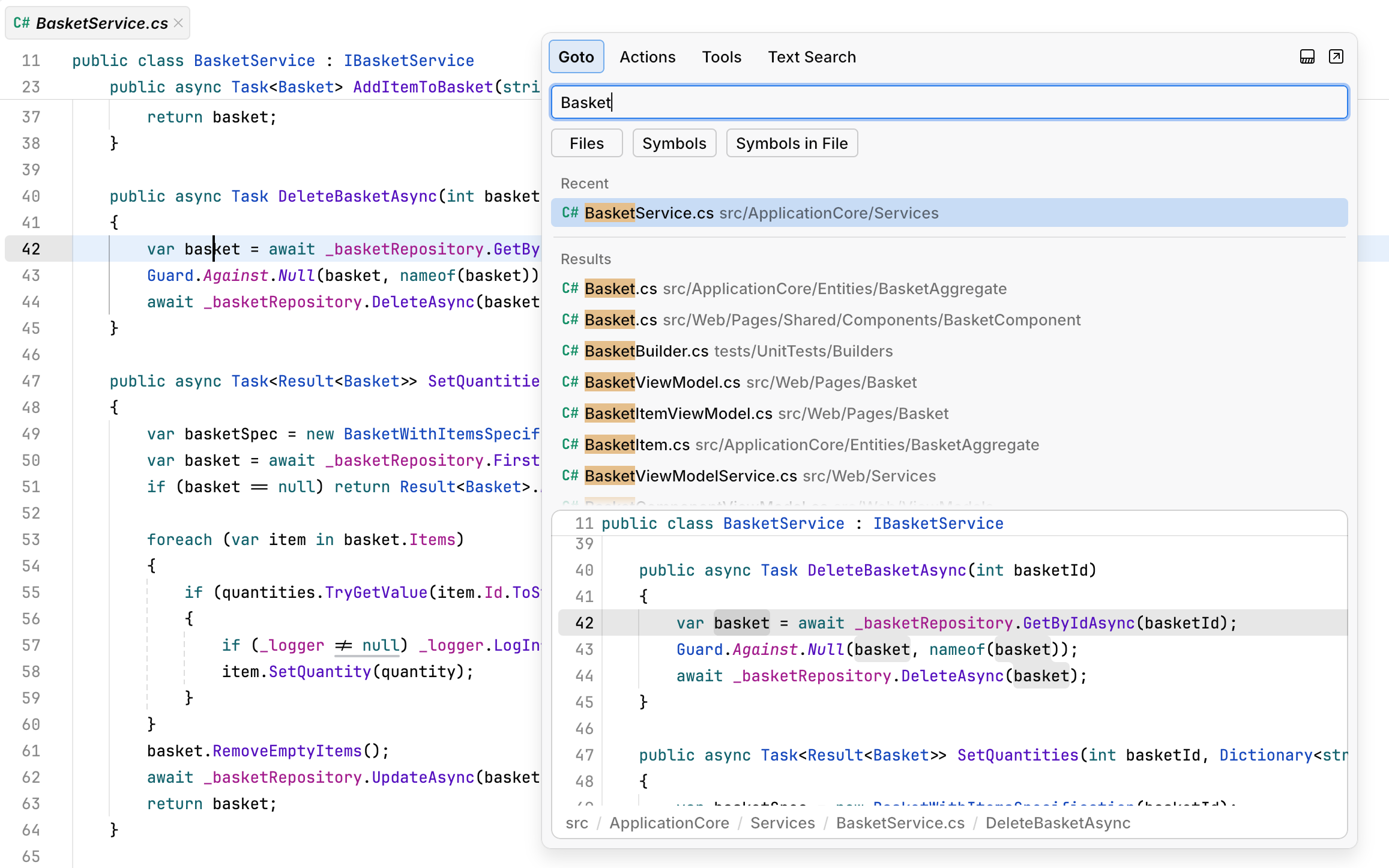Click the C# icon next to Basket.cs under BasketComponent

570,319
